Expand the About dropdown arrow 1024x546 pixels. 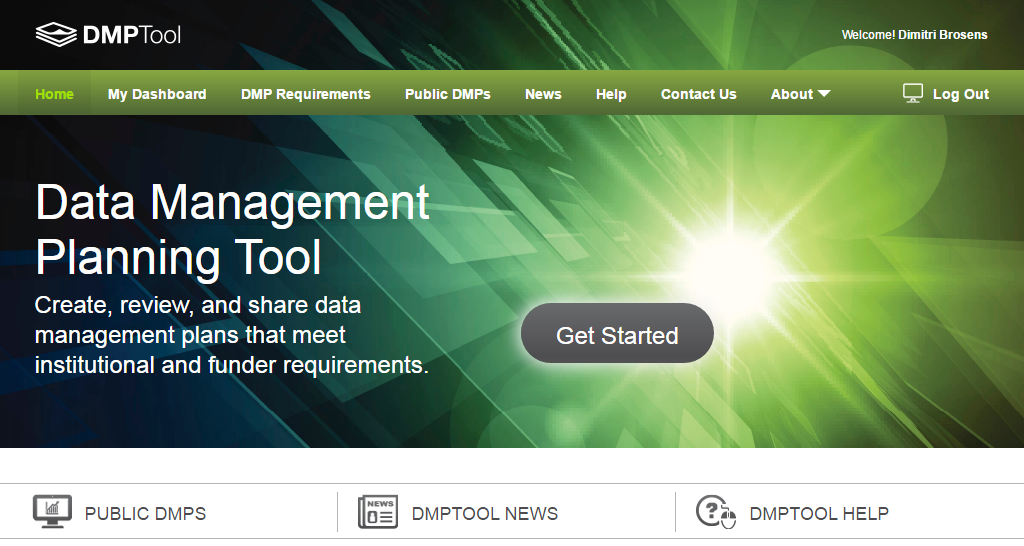coord(824,94)
